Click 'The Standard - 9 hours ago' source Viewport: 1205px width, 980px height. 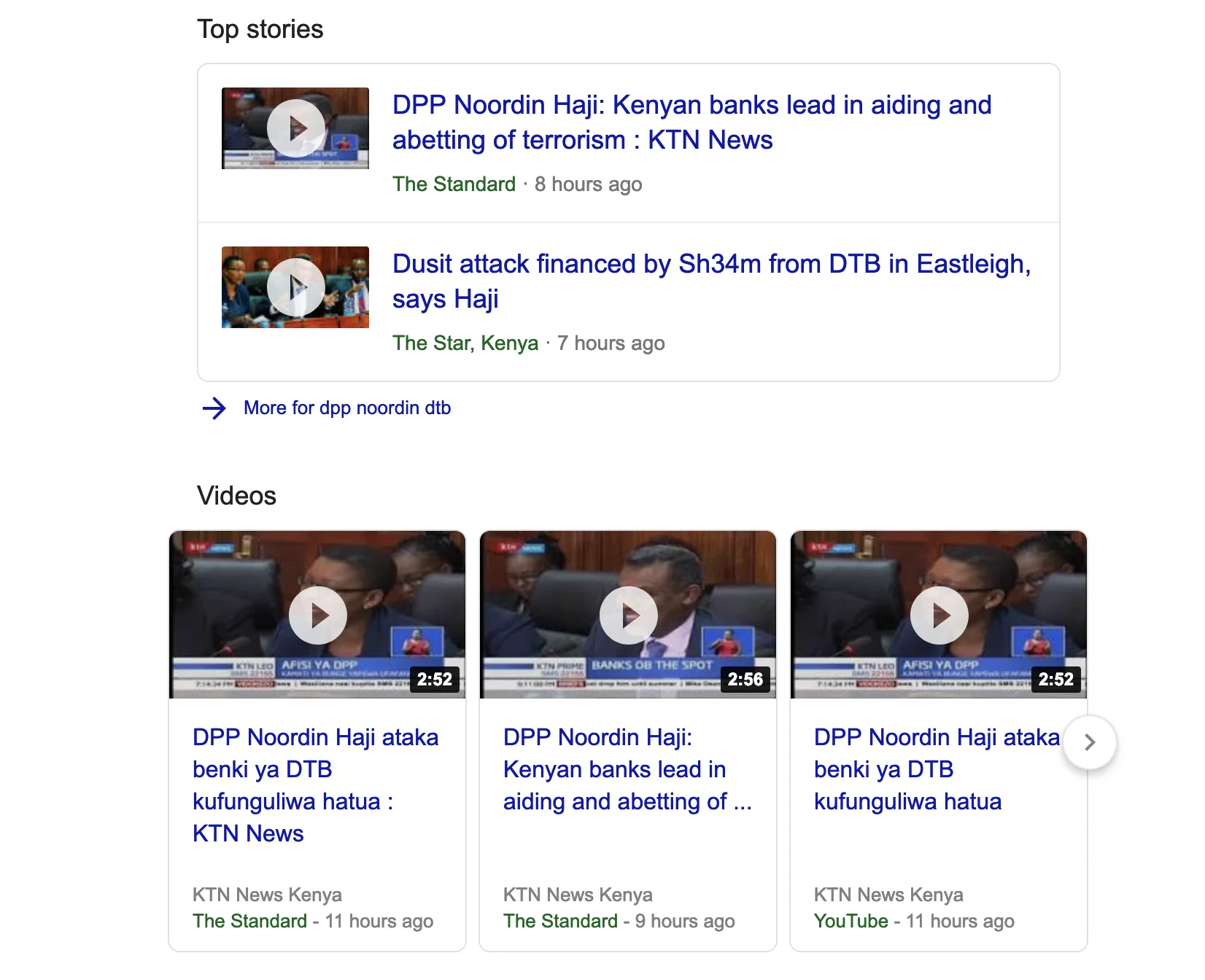click(x=559, y=922)
